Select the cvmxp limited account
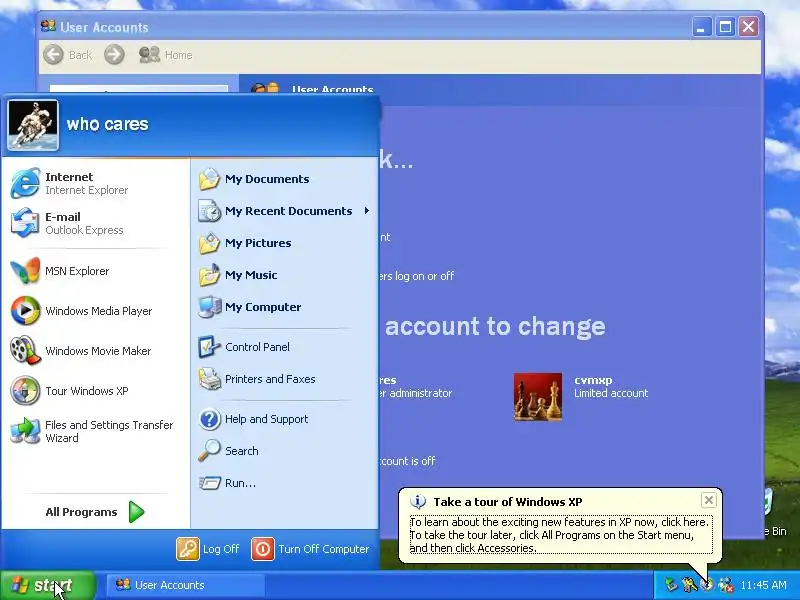 pos(581,396)
